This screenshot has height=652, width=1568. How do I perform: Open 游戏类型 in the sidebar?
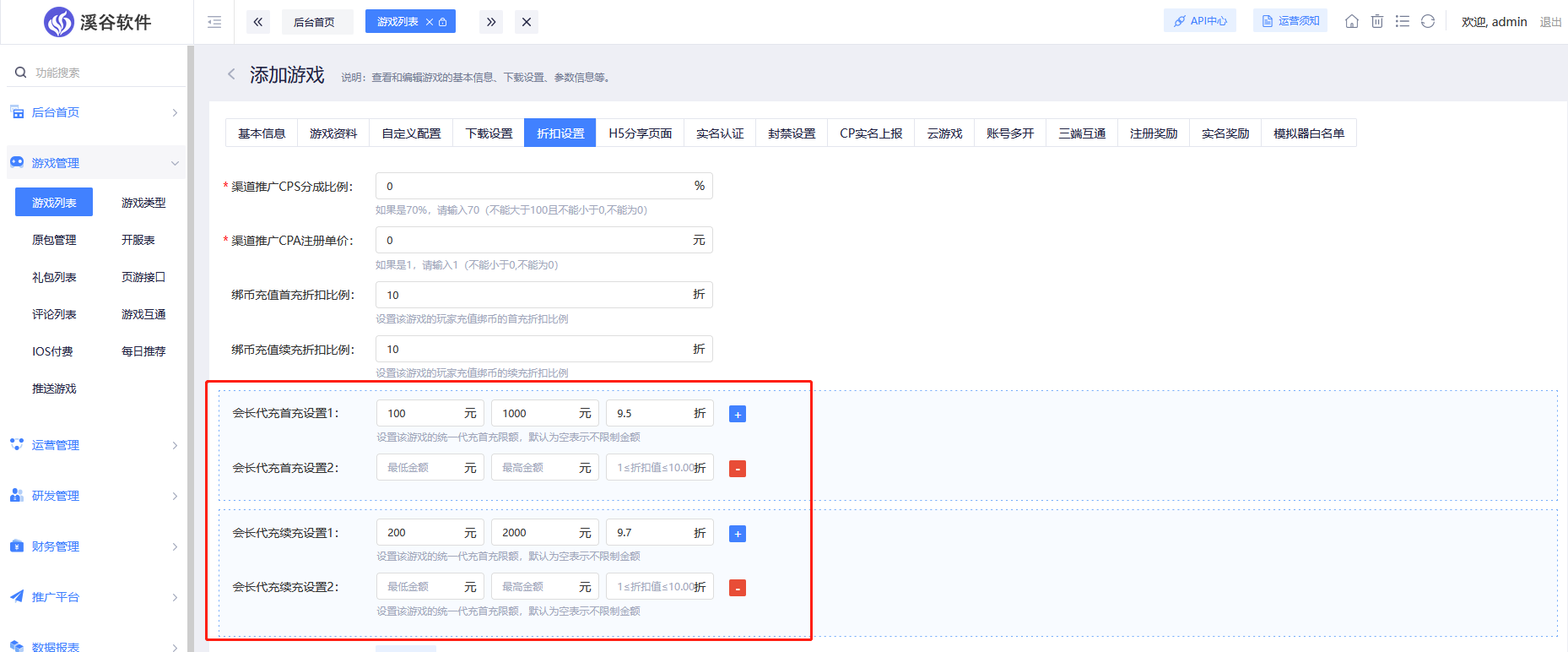click(x=143, y=203)
